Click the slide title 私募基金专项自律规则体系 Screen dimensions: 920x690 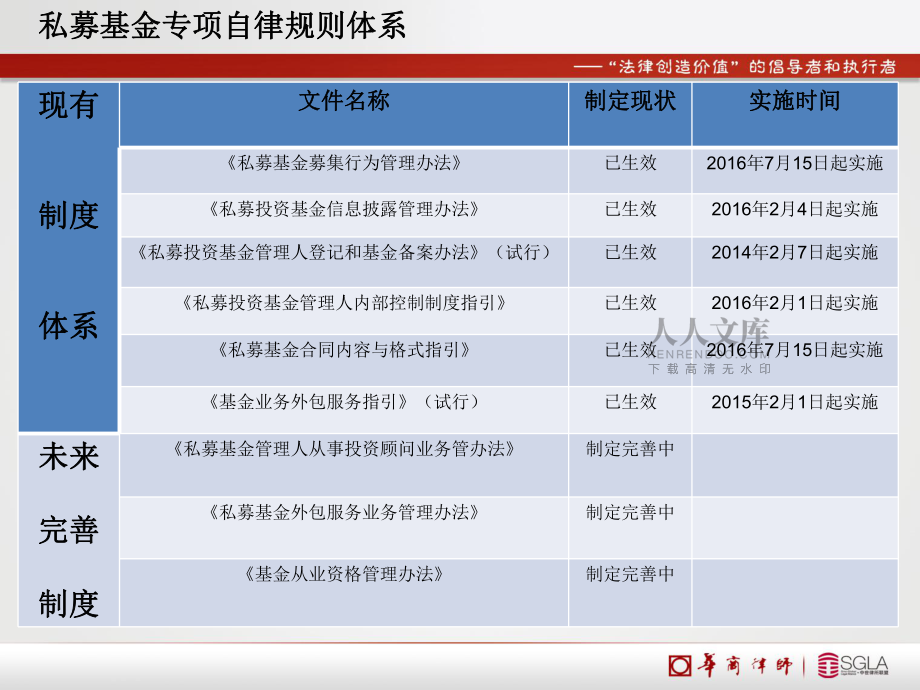coord(222,26)
